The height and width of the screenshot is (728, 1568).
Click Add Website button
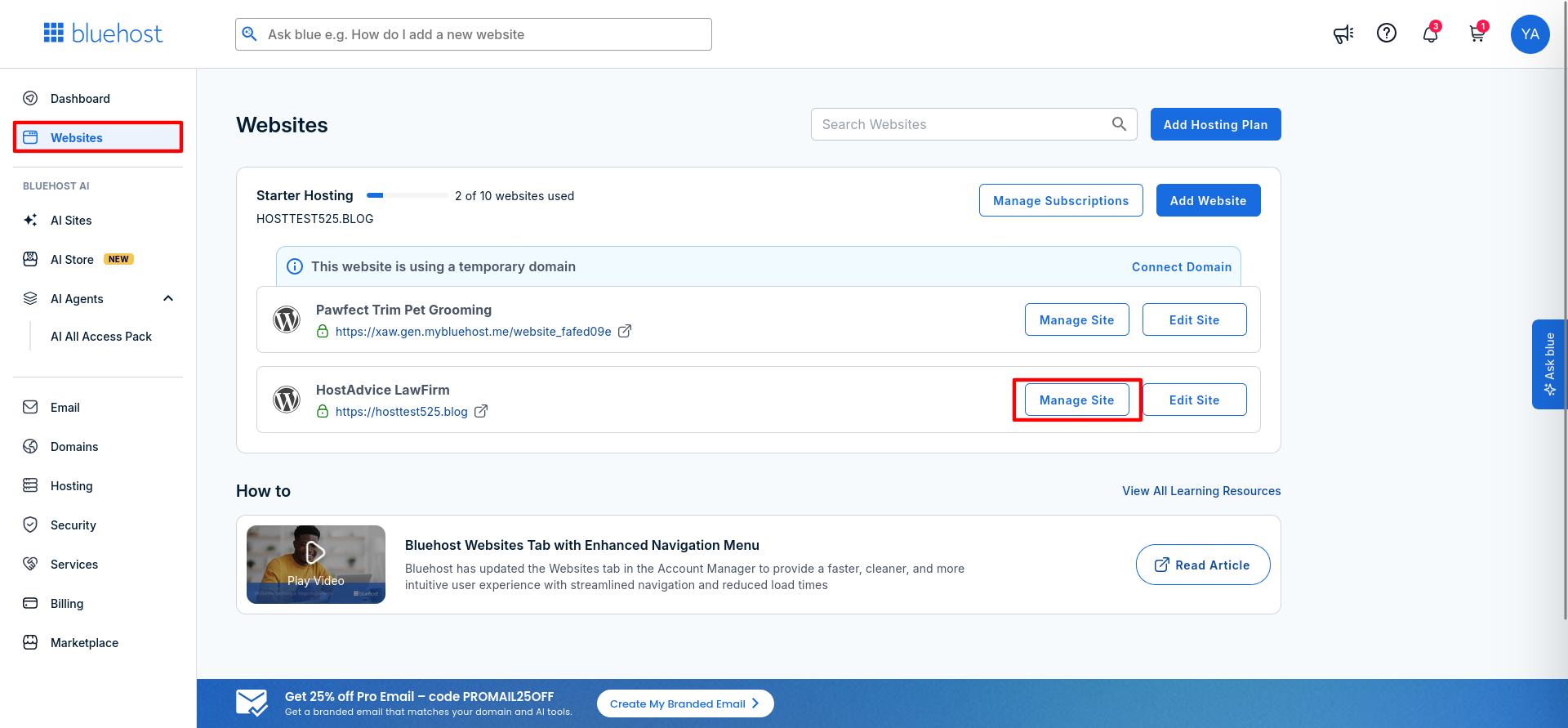pyautogui.click(x=1208, y=200)
